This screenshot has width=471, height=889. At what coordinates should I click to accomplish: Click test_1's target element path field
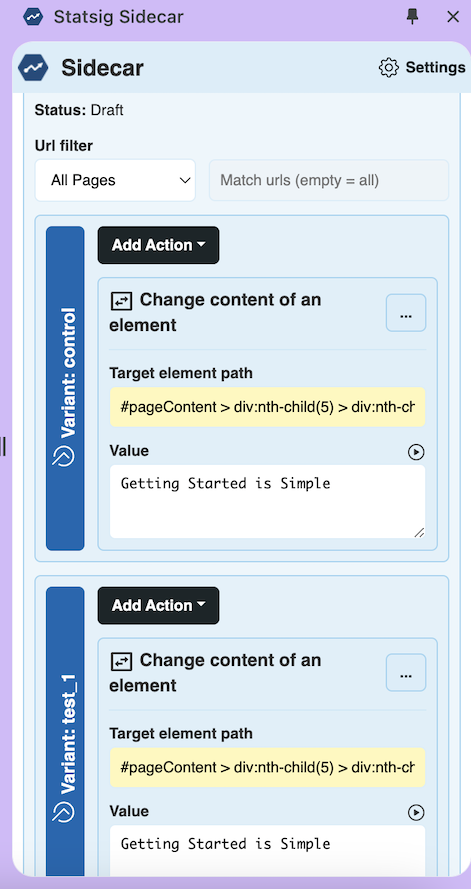pyautogui.click(x=267, y=767)
